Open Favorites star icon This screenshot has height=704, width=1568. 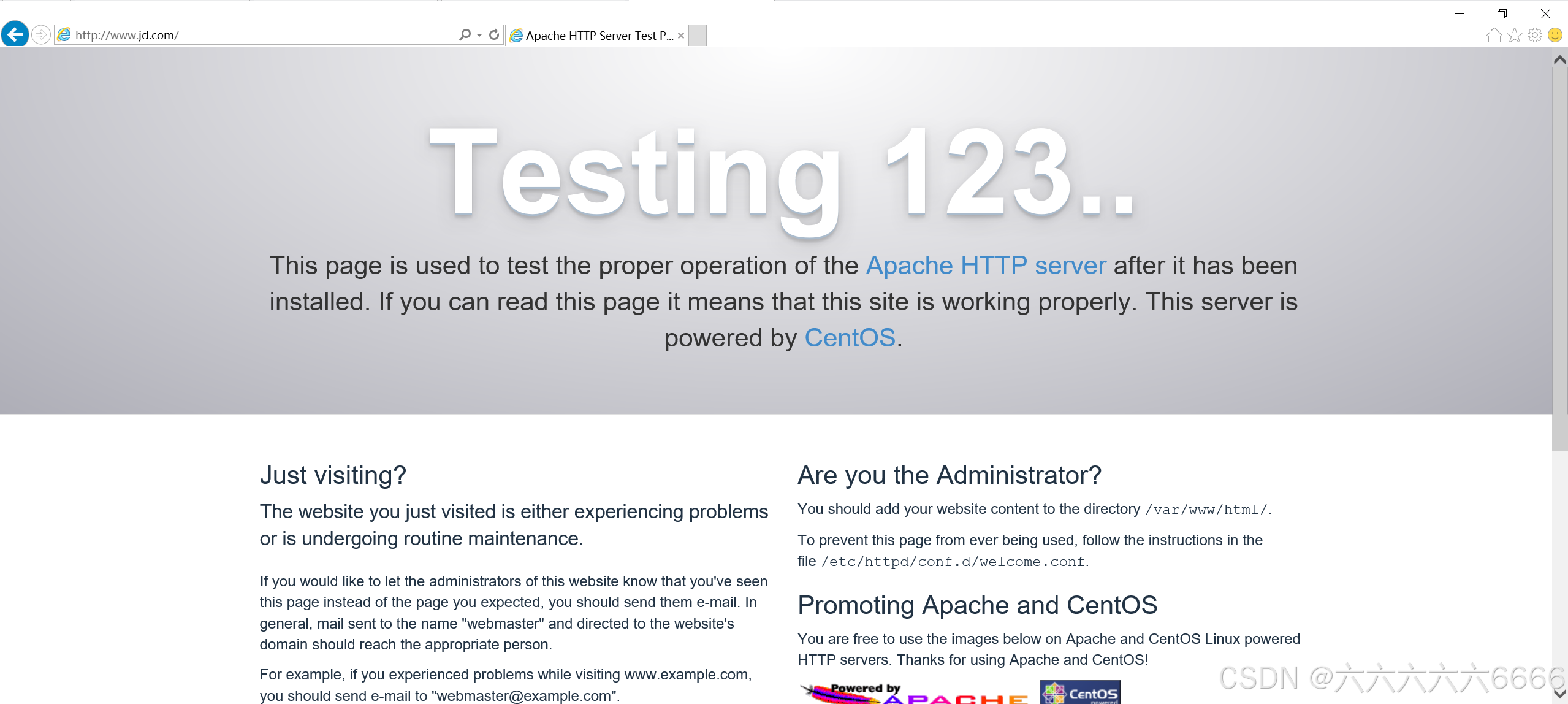(1515, 35)
